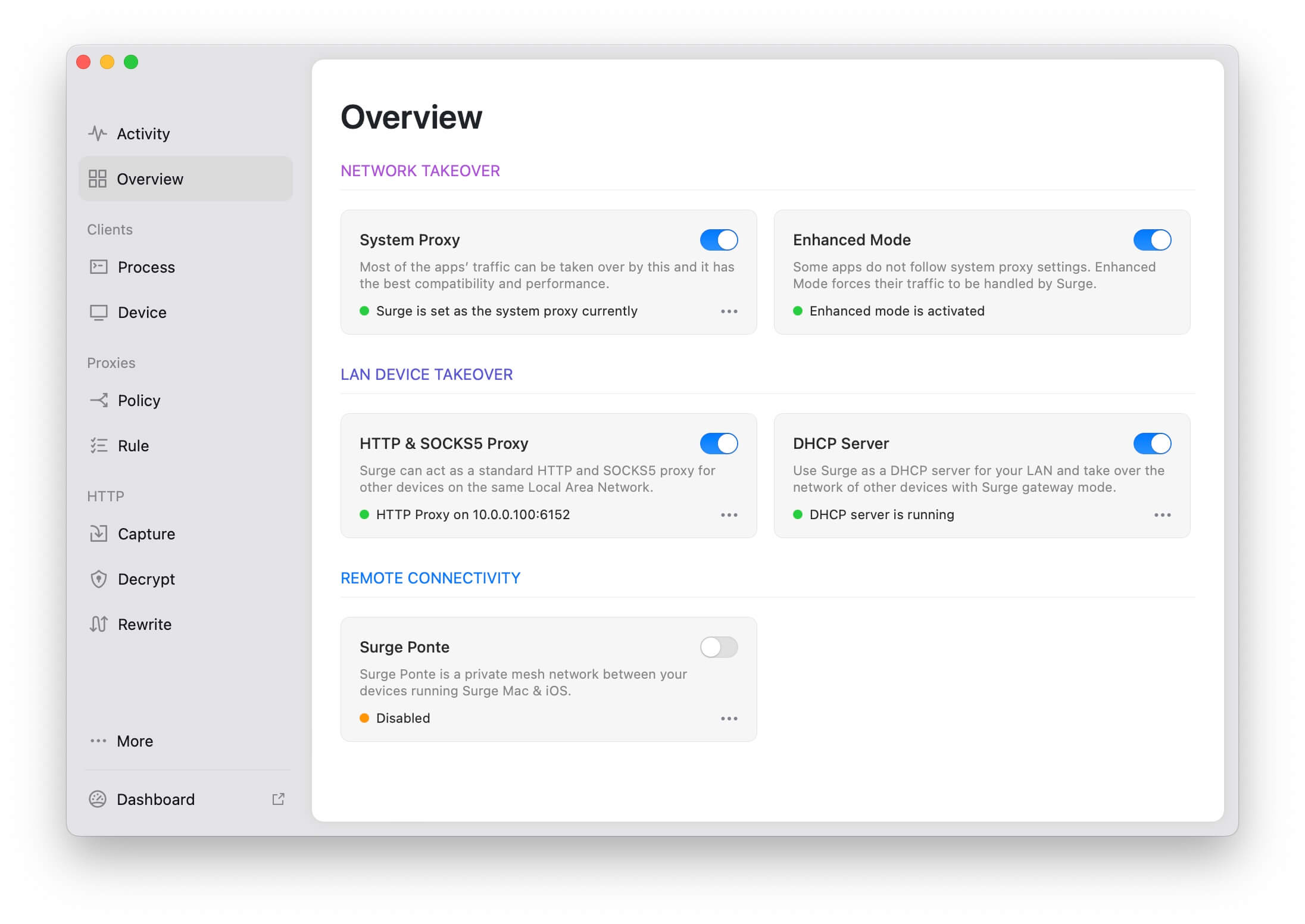Click the Capture download-box icon
Screen dimensions: 1305x924
(99, 533)
